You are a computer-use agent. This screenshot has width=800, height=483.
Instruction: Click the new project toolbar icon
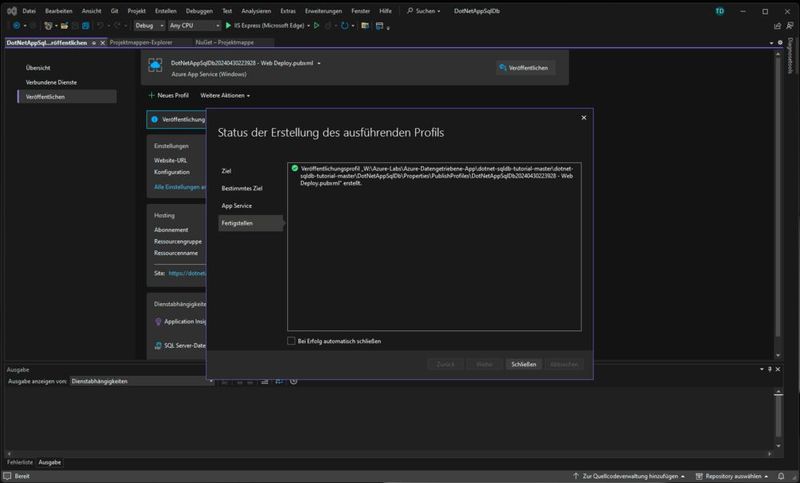click(48, 26)
